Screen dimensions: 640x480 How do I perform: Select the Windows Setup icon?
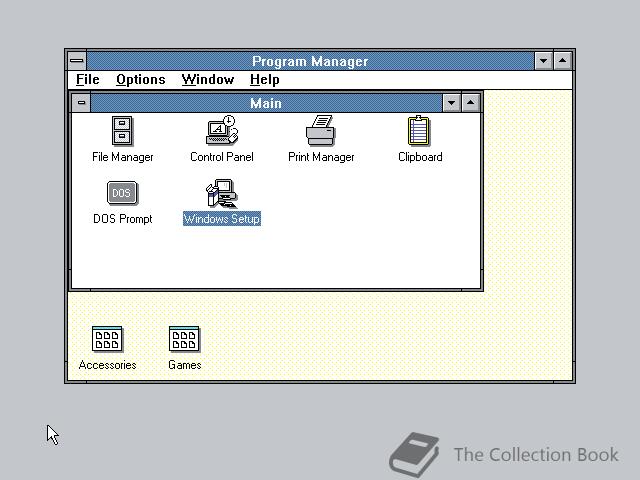(x=222, y=193)
